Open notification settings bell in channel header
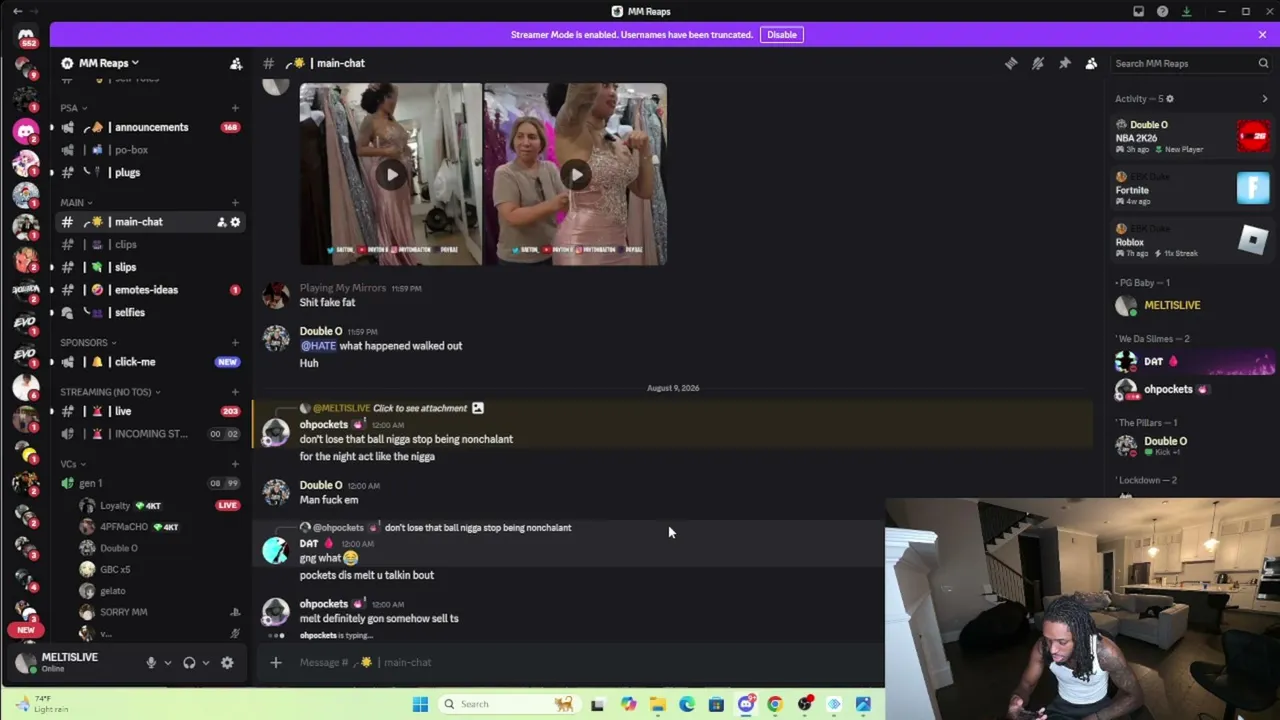Image resolution: width=1280 pixels, height=720 pixels. 1038,63
